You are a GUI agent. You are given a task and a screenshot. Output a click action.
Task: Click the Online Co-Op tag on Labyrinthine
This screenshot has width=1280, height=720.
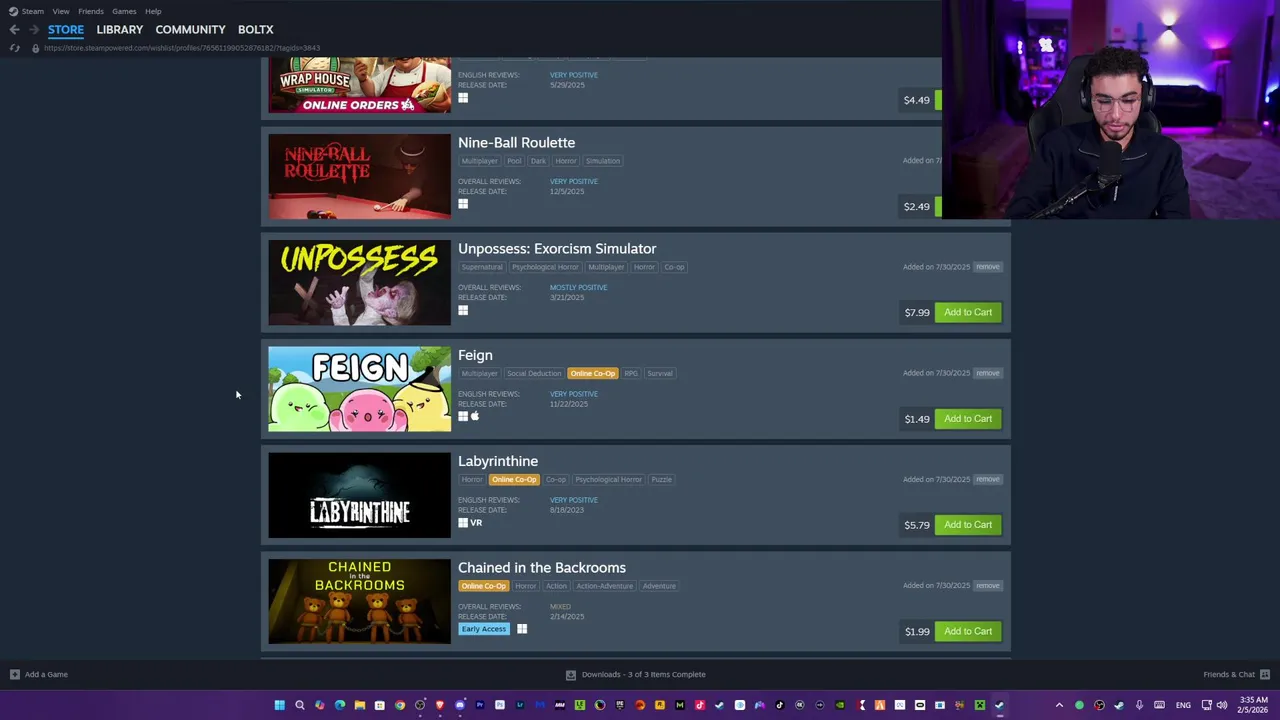pyautogui.click(x=514, y=479)
